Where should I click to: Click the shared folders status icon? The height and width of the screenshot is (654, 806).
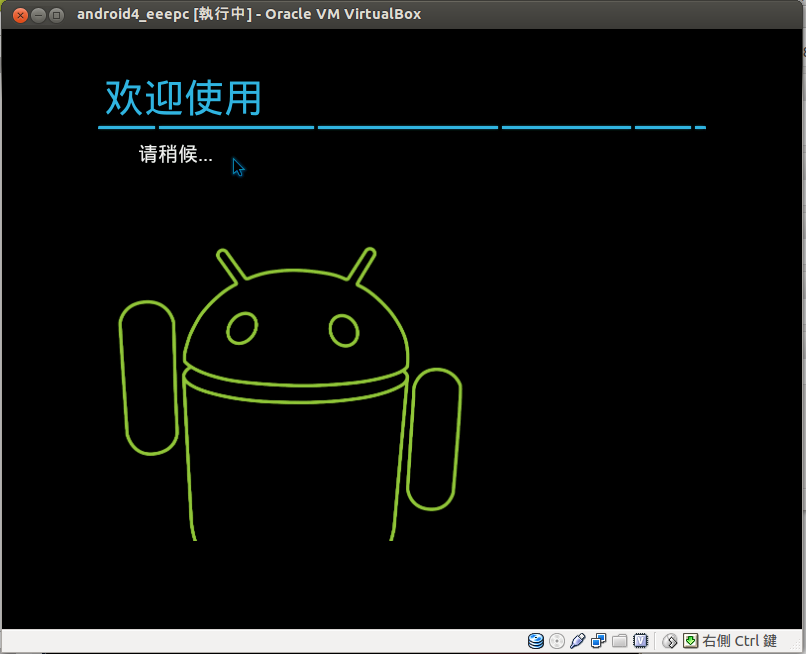pyautogui.click(x=619, y=641)
